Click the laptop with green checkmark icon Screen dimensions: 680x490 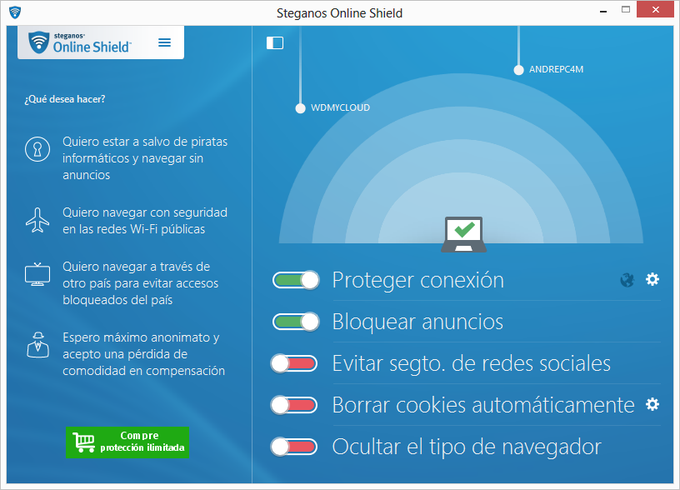pos(464,234)
